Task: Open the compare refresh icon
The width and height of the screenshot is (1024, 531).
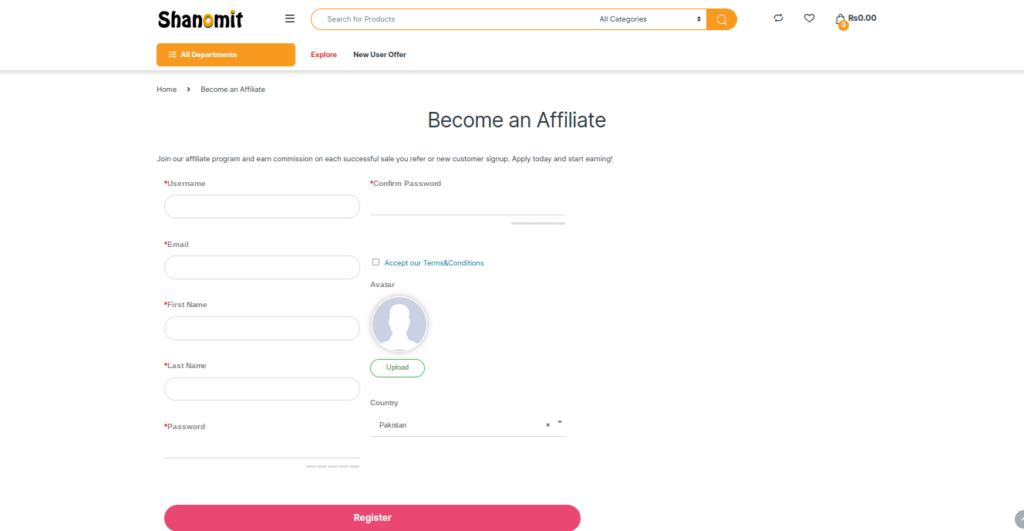Action: coord(778,18)
